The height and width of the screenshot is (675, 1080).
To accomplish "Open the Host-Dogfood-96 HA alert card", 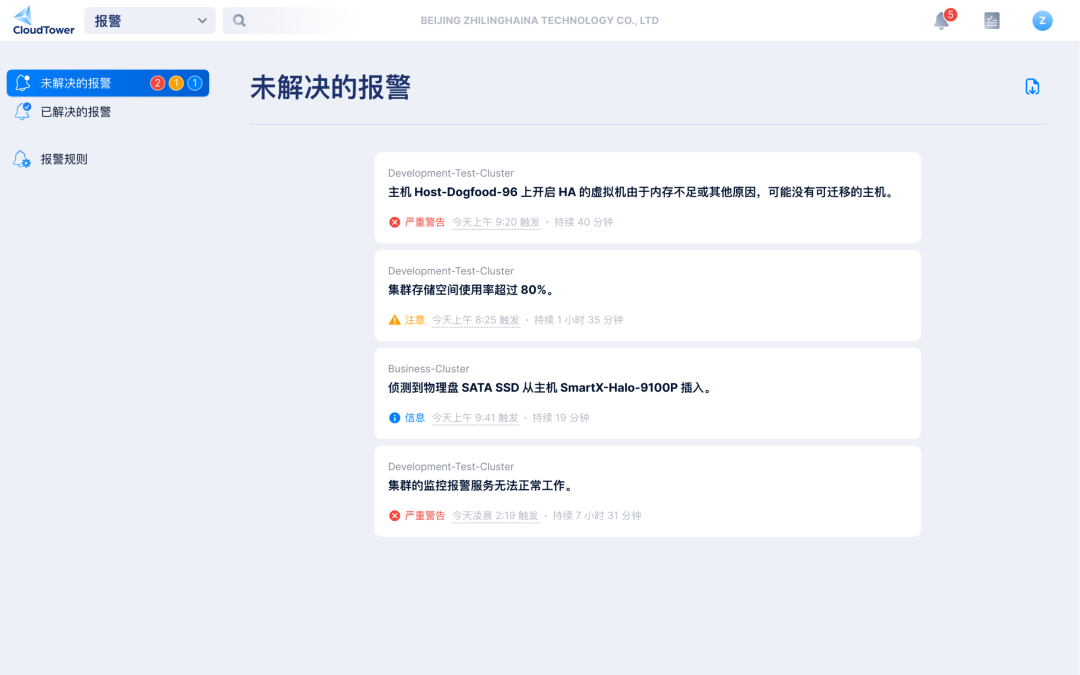I will [647, 198].
